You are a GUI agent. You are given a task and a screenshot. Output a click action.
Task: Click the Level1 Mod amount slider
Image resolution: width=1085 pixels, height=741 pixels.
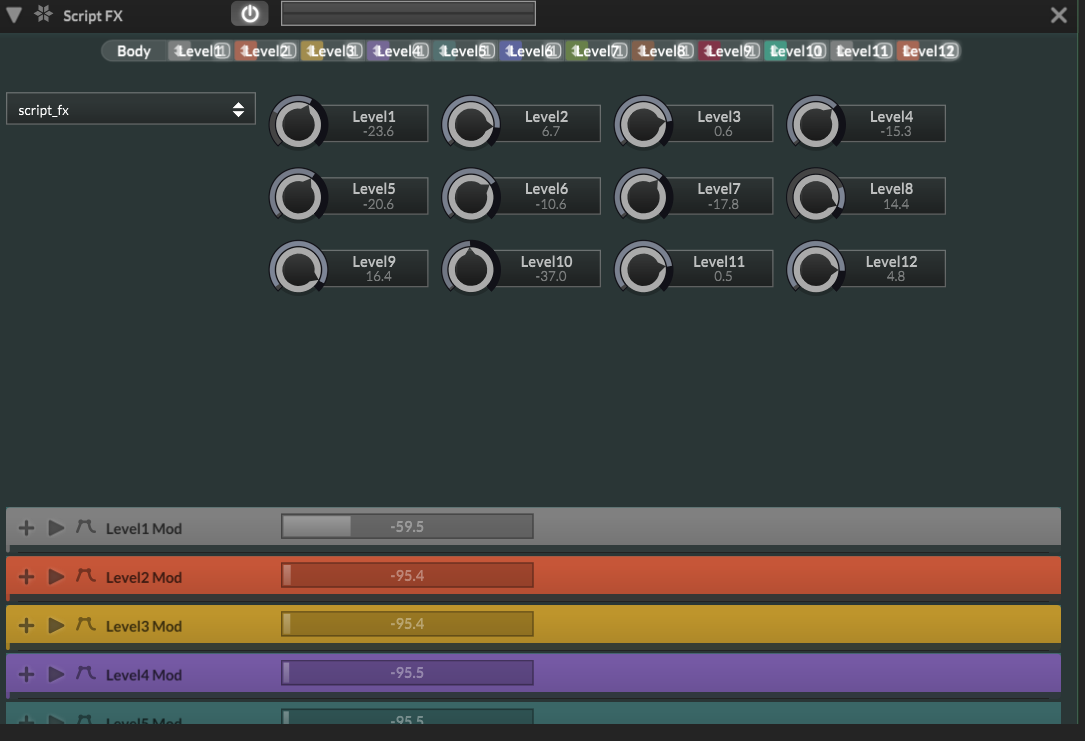pos(407,527)
